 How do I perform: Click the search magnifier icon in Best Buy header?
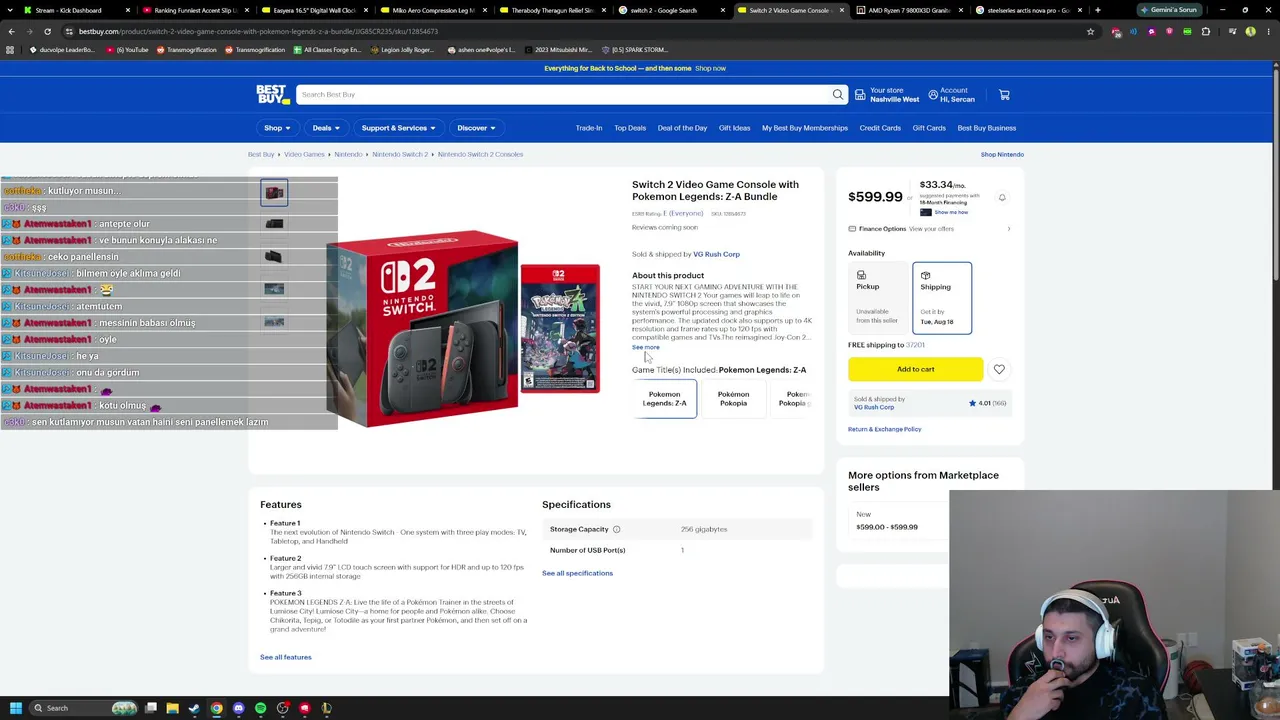pyautogui.click(x=838, y=95)
